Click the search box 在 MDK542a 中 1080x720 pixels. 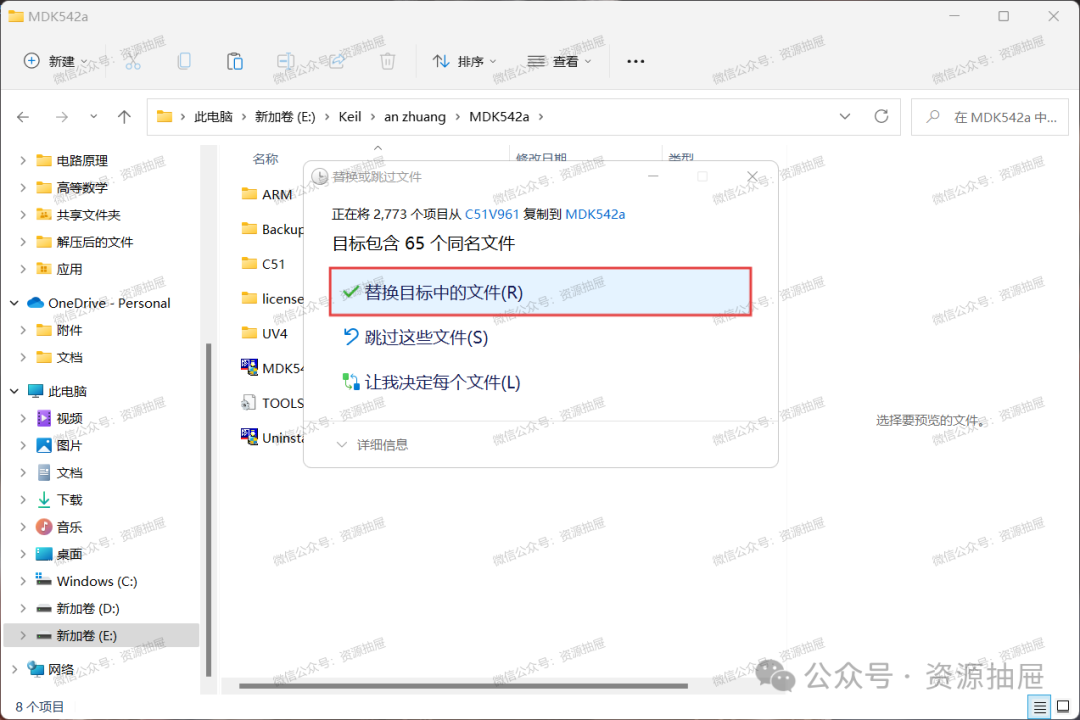(x=990, y=117)
